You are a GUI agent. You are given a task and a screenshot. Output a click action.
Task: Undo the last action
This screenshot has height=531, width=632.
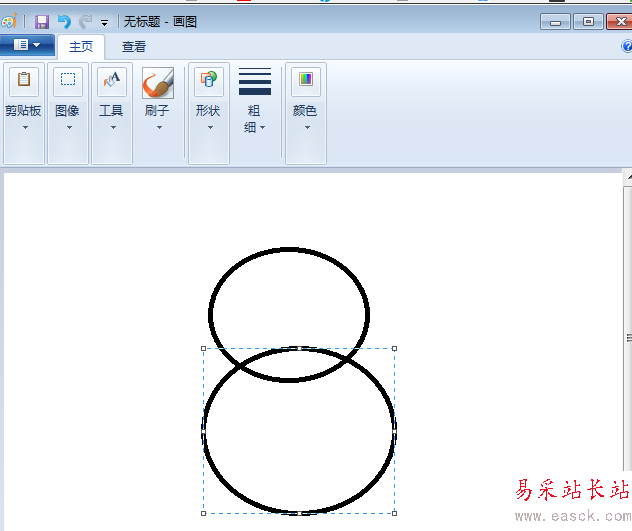pos(64,22)
